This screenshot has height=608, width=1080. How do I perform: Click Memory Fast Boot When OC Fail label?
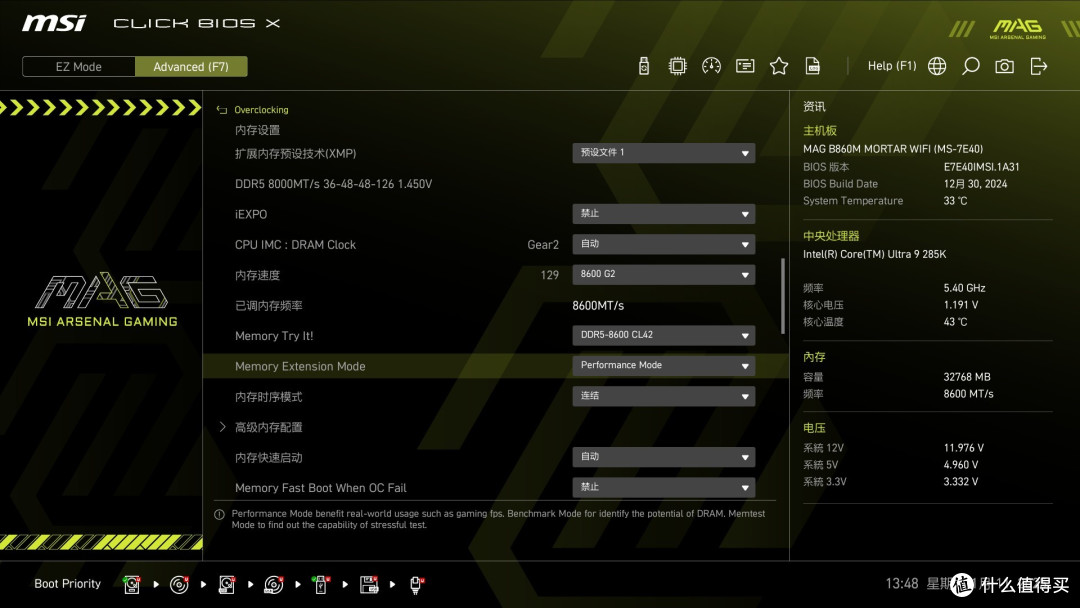[320, 488]
